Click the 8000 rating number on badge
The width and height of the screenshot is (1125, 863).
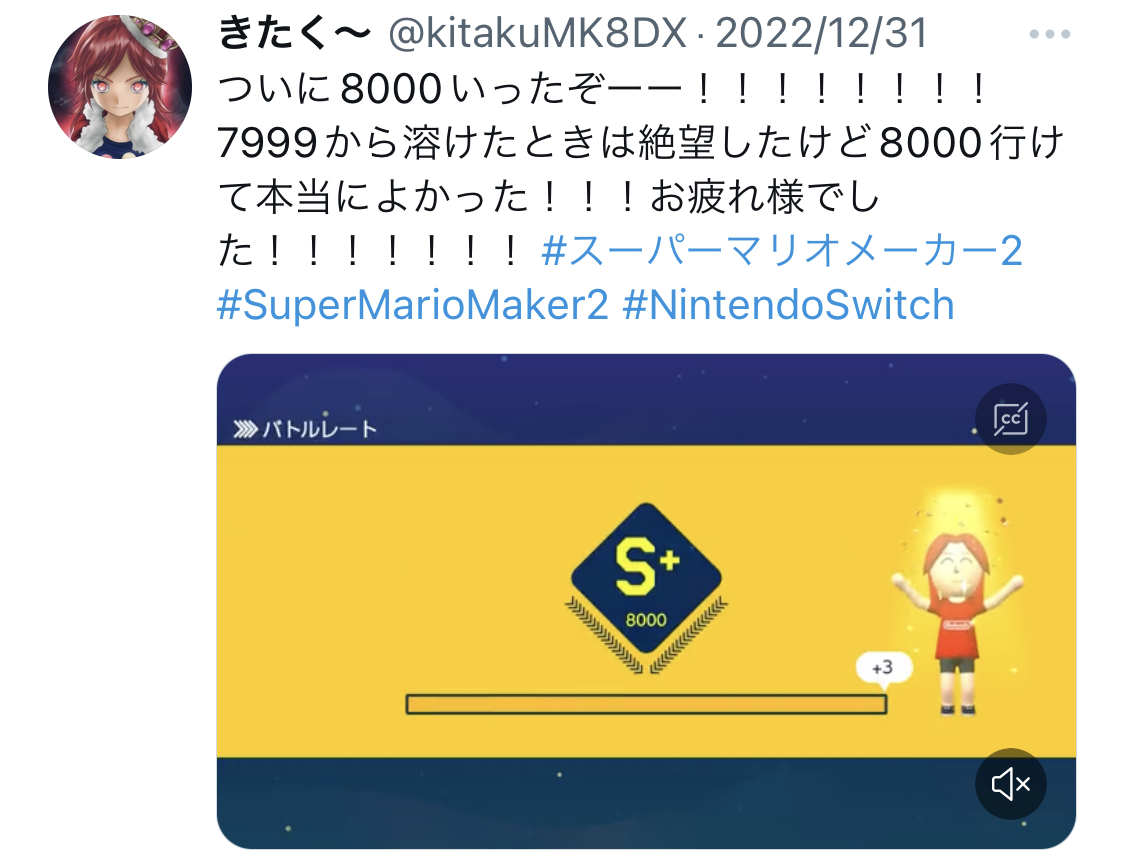[x=646, y=620]
